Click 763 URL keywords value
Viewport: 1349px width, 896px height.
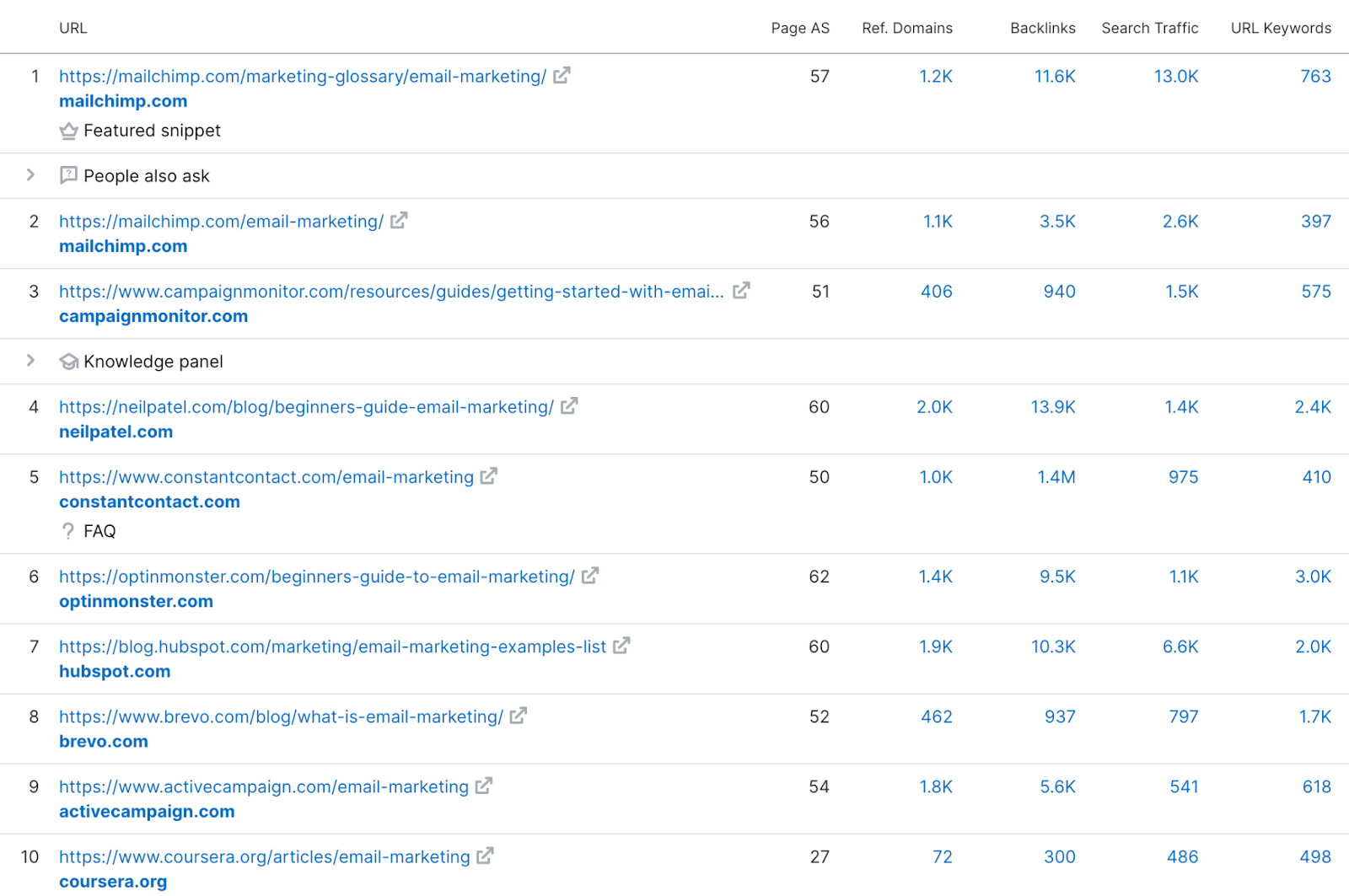click(x=1315, y=76)
